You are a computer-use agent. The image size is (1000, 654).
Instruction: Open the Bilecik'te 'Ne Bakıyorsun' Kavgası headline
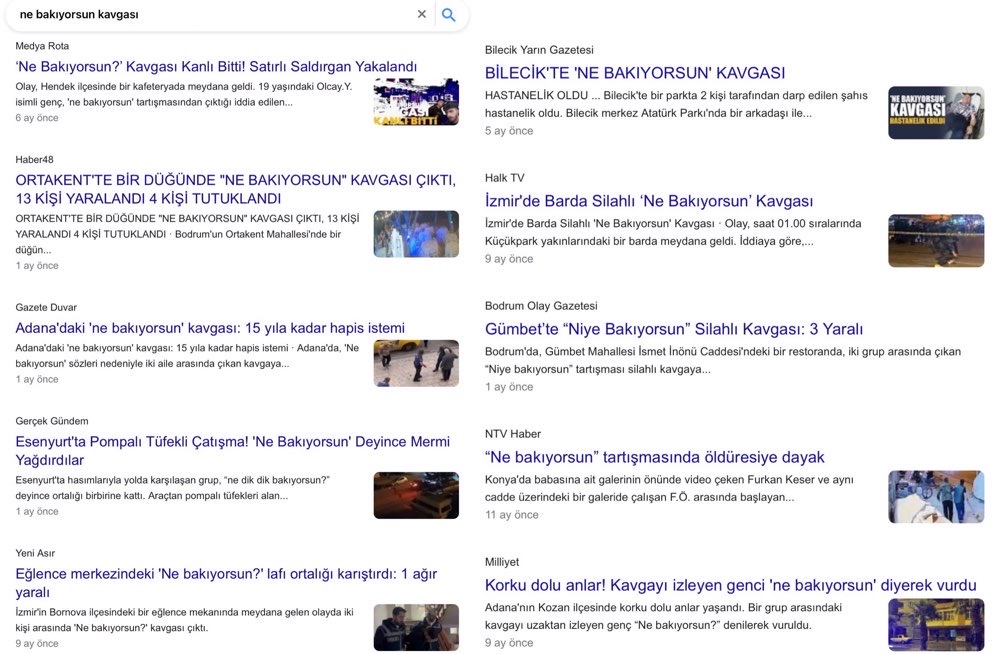(x=635, y=73)
